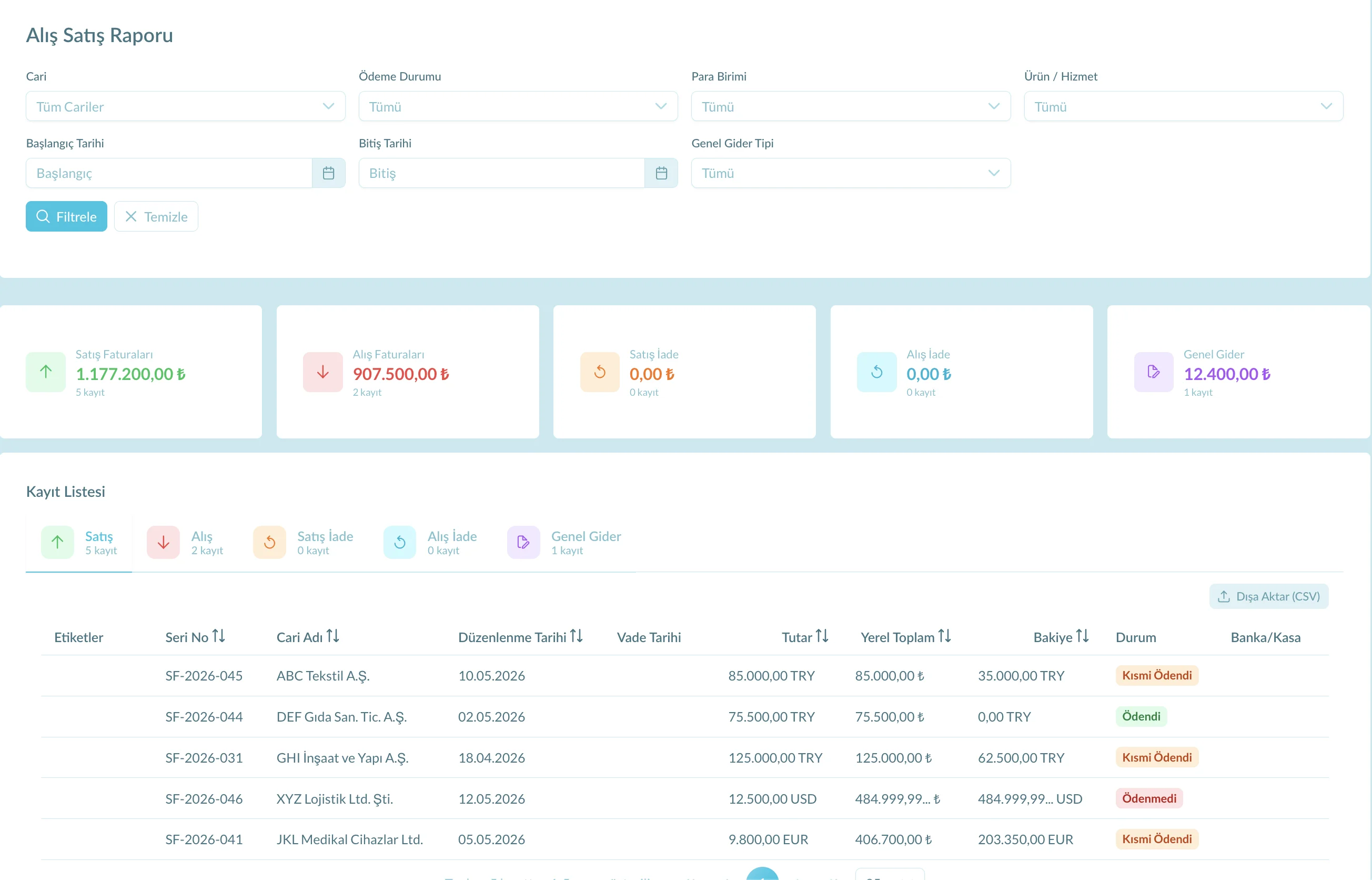Click the balance 203.350,00 EUR
The width and height of the screenshot is (1372, 880).
tap(1025, 839)
